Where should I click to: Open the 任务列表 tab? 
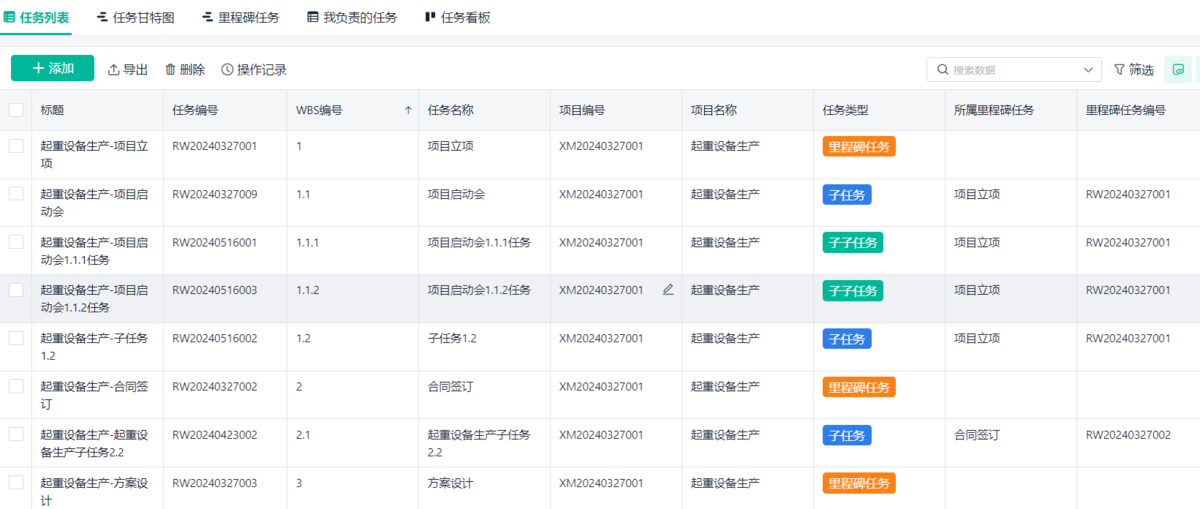(x=37, y=17)
